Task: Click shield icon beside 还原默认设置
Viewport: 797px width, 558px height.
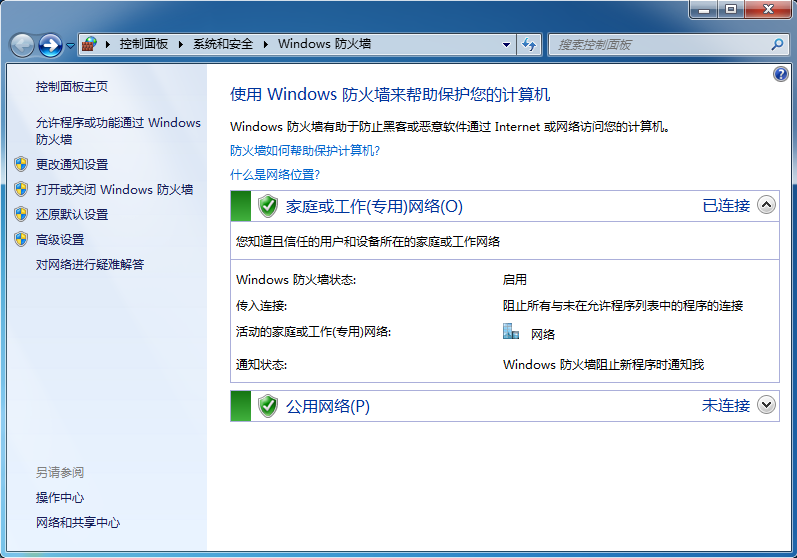Action: tap(21, 214)
